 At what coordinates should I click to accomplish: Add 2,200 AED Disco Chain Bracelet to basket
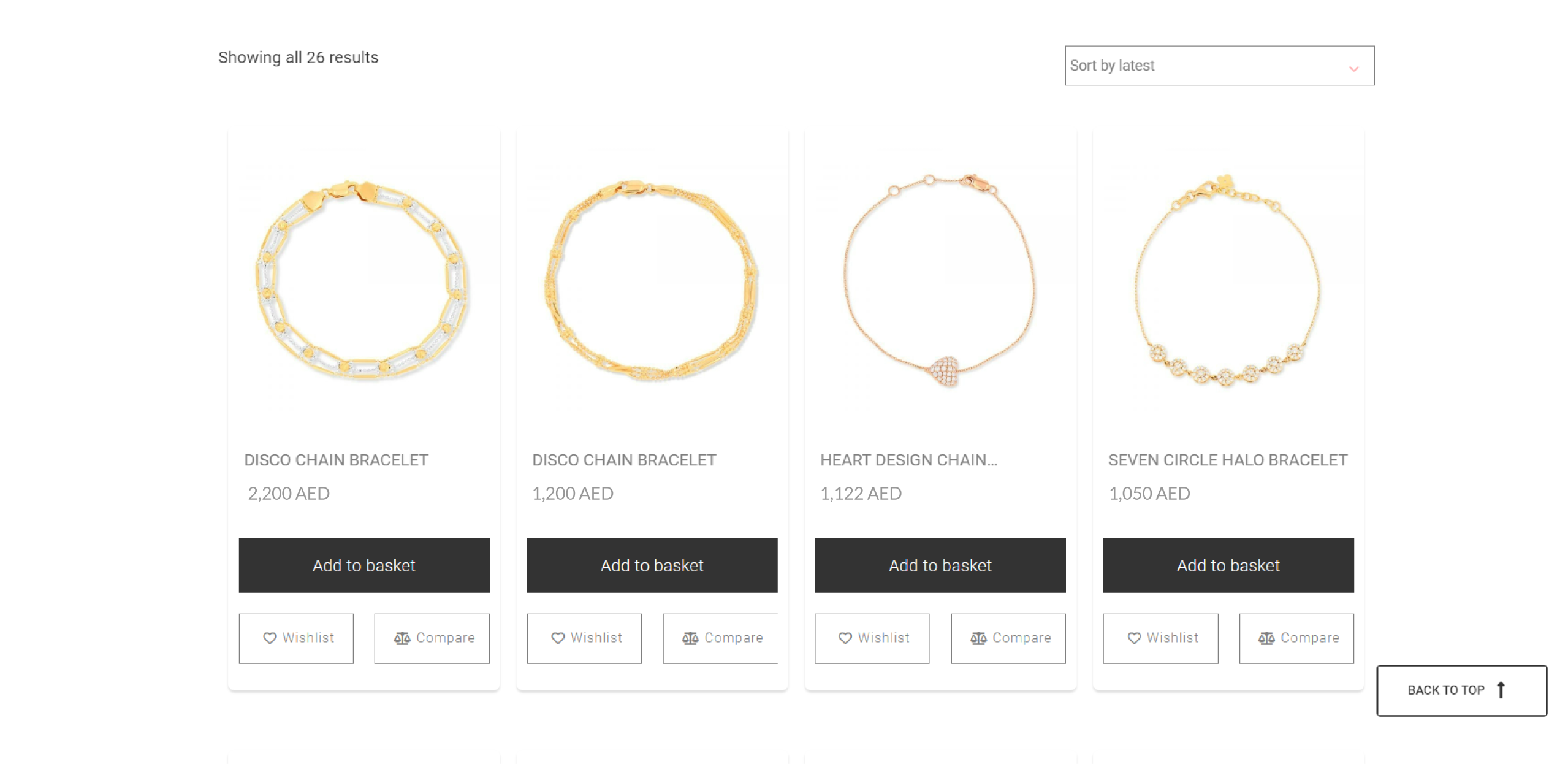[x=364, y=565]
